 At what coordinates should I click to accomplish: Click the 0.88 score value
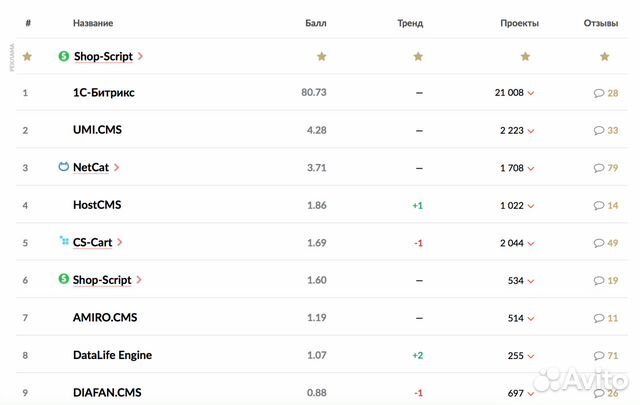coord(317,393)
